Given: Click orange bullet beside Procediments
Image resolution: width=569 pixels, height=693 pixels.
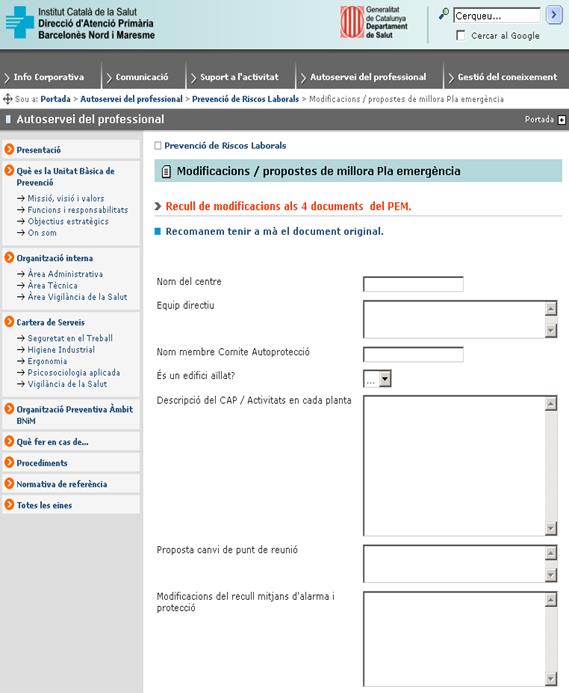Looking at the screenshot, I should pyautogui.click(x=9, y=462).
